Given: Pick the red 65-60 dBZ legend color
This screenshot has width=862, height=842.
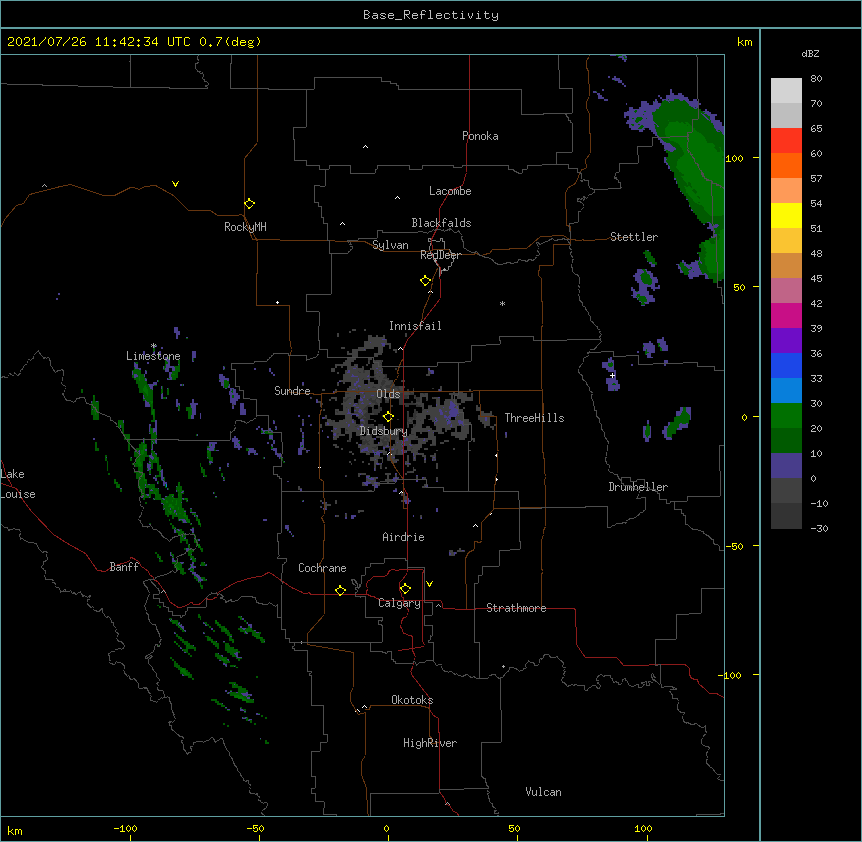Looking at the screenshot, I should 786,141.
